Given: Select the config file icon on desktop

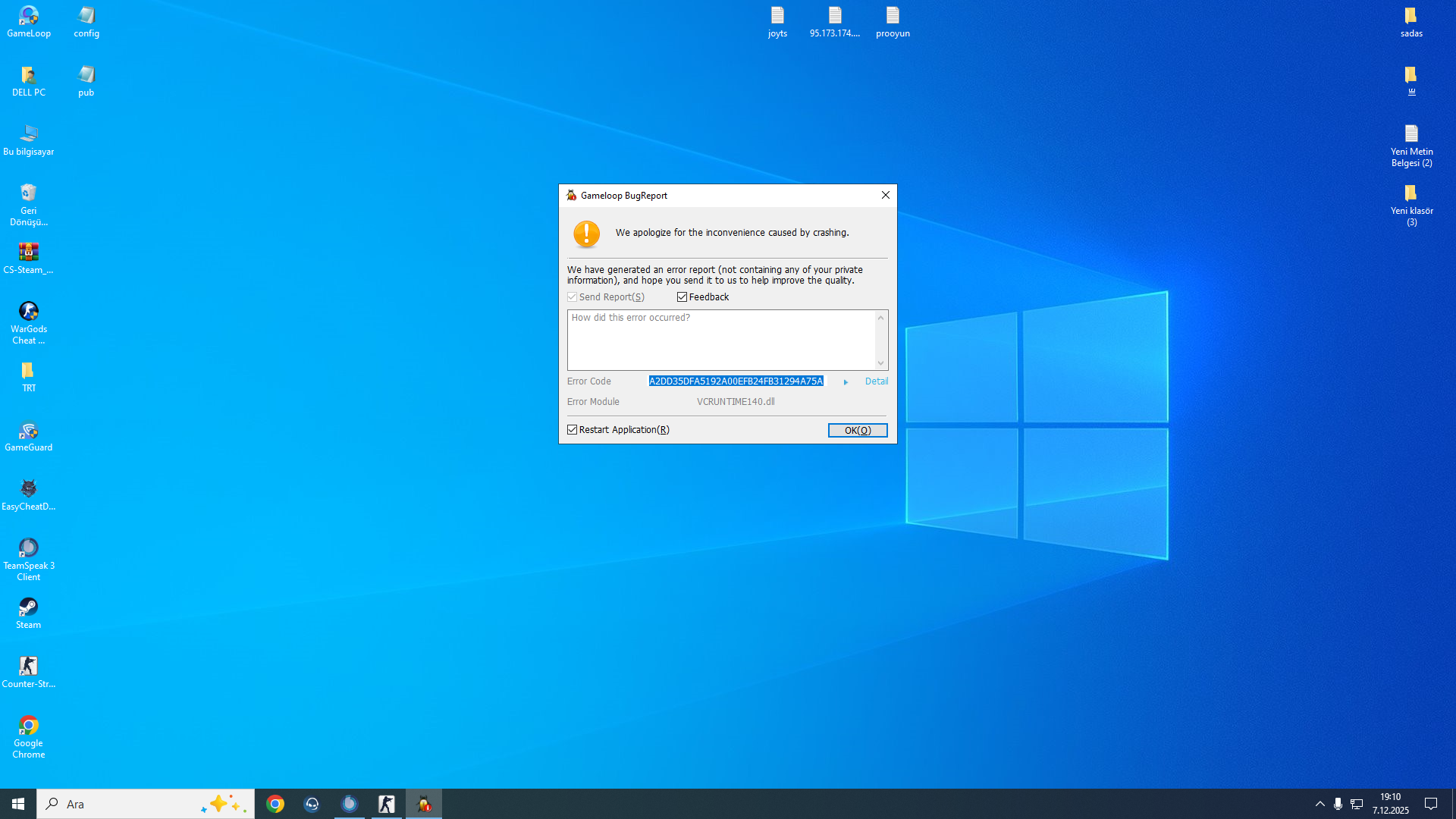Looking at the screenshot, I should [x=86, y=21].
